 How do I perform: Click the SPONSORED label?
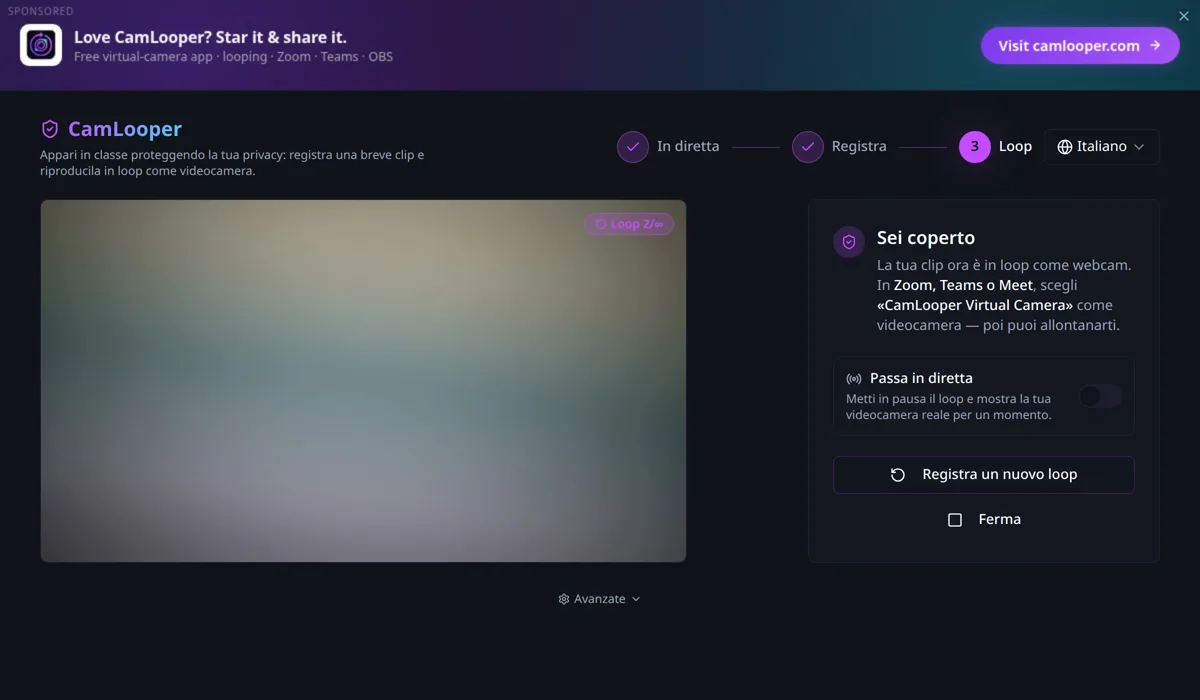coord(41,11)
